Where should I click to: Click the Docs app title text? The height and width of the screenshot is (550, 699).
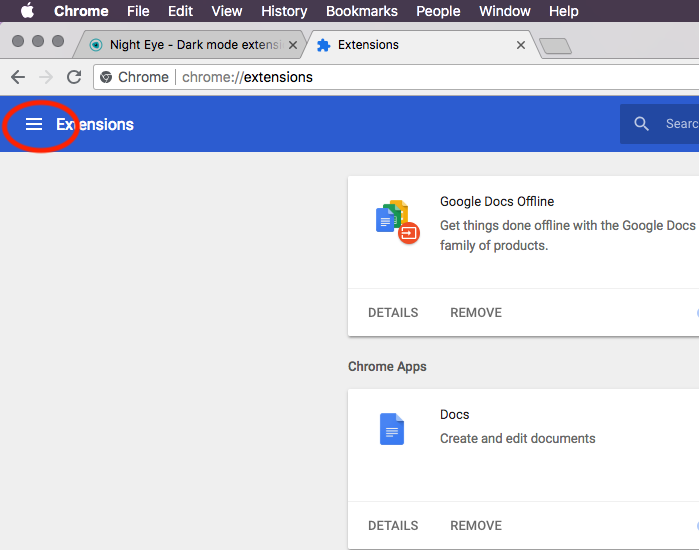454,415
